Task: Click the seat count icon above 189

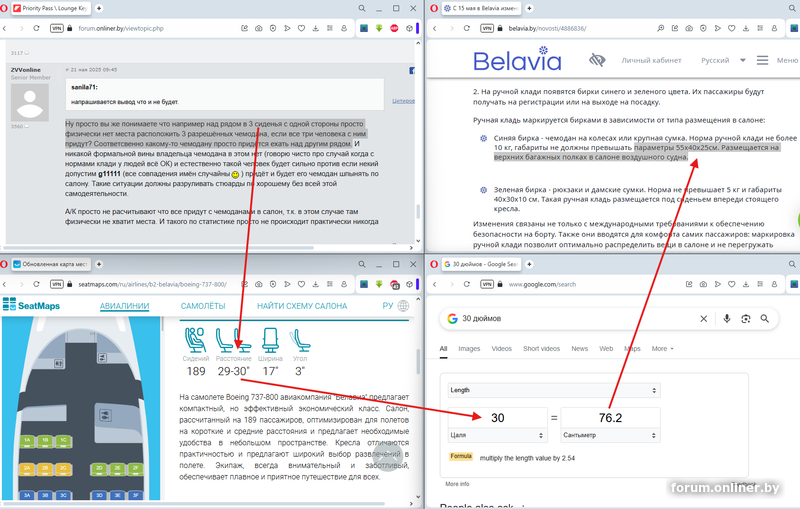Action: [x=195, y=340]
